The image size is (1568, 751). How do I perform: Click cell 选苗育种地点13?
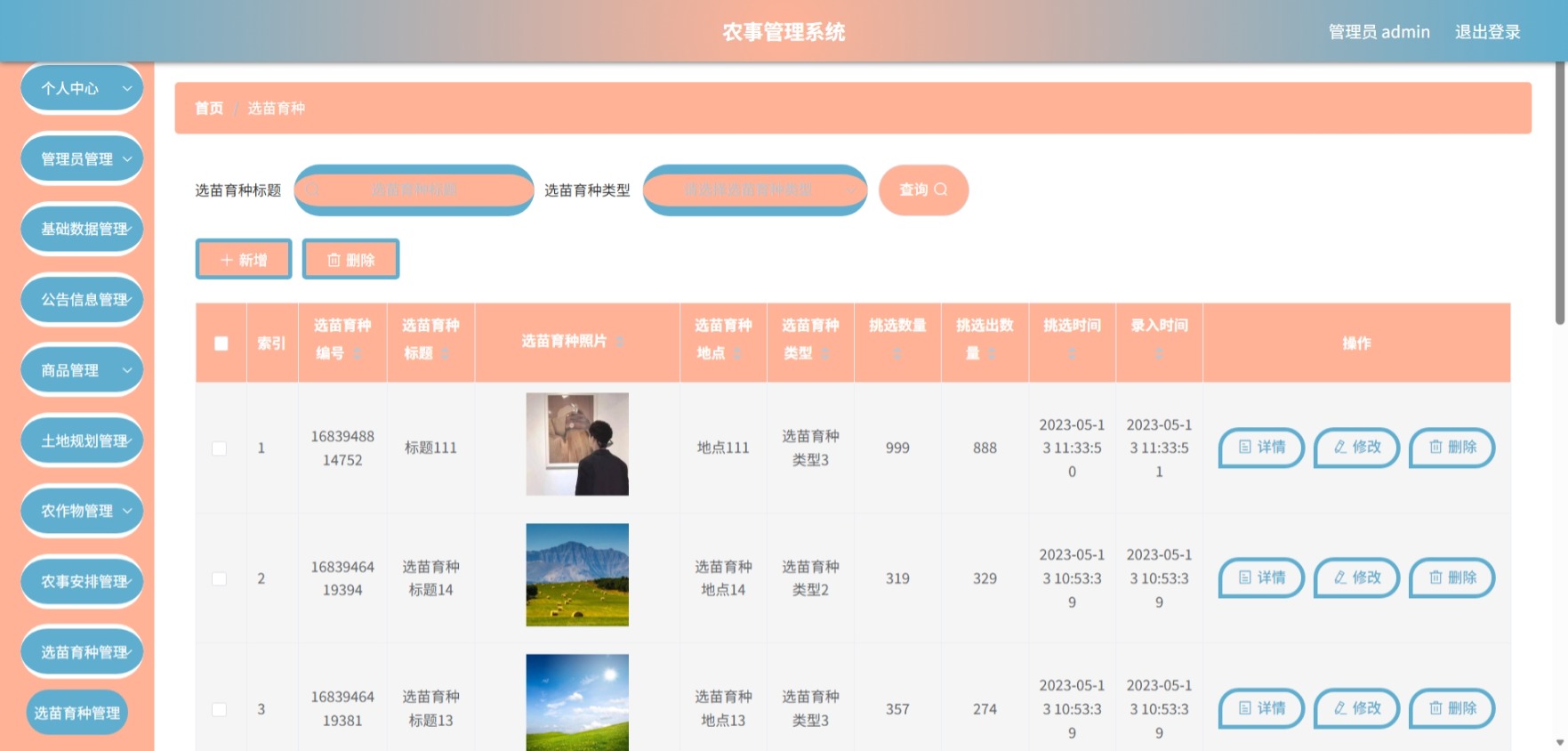[x=723, y=708]
